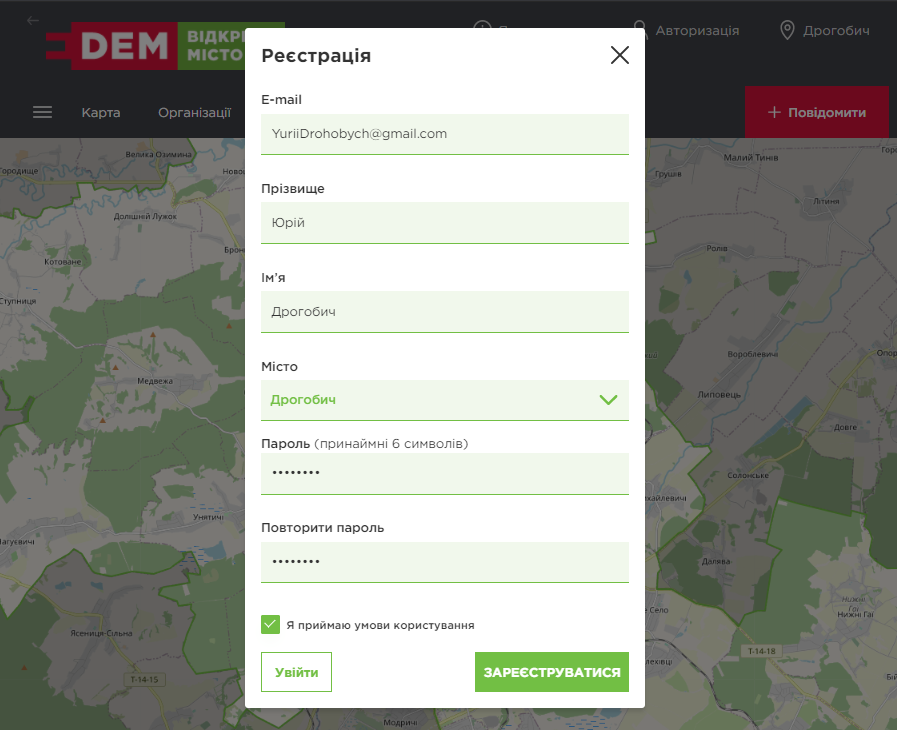Toggle the terms of use checkbox
Viewport: 897px width, 730px height.
point(271,624)
